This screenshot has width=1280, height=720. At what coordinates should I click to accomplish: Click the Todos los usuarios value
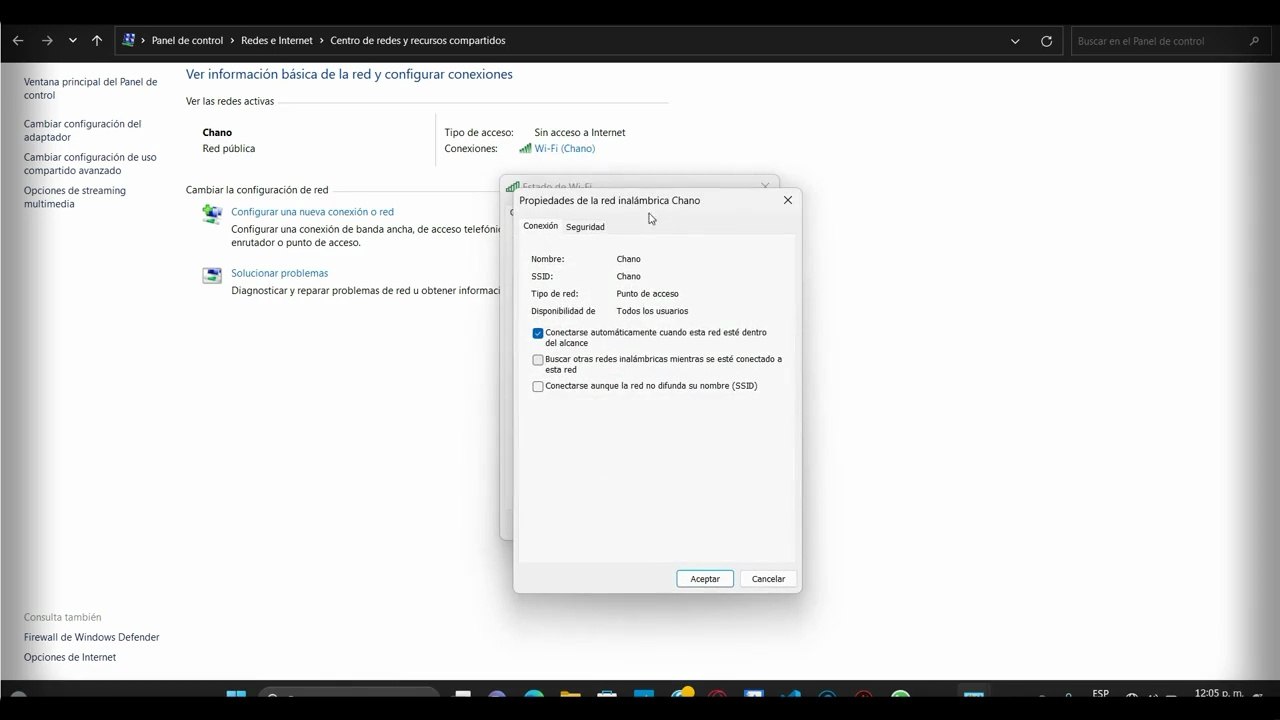pos(652,311)
